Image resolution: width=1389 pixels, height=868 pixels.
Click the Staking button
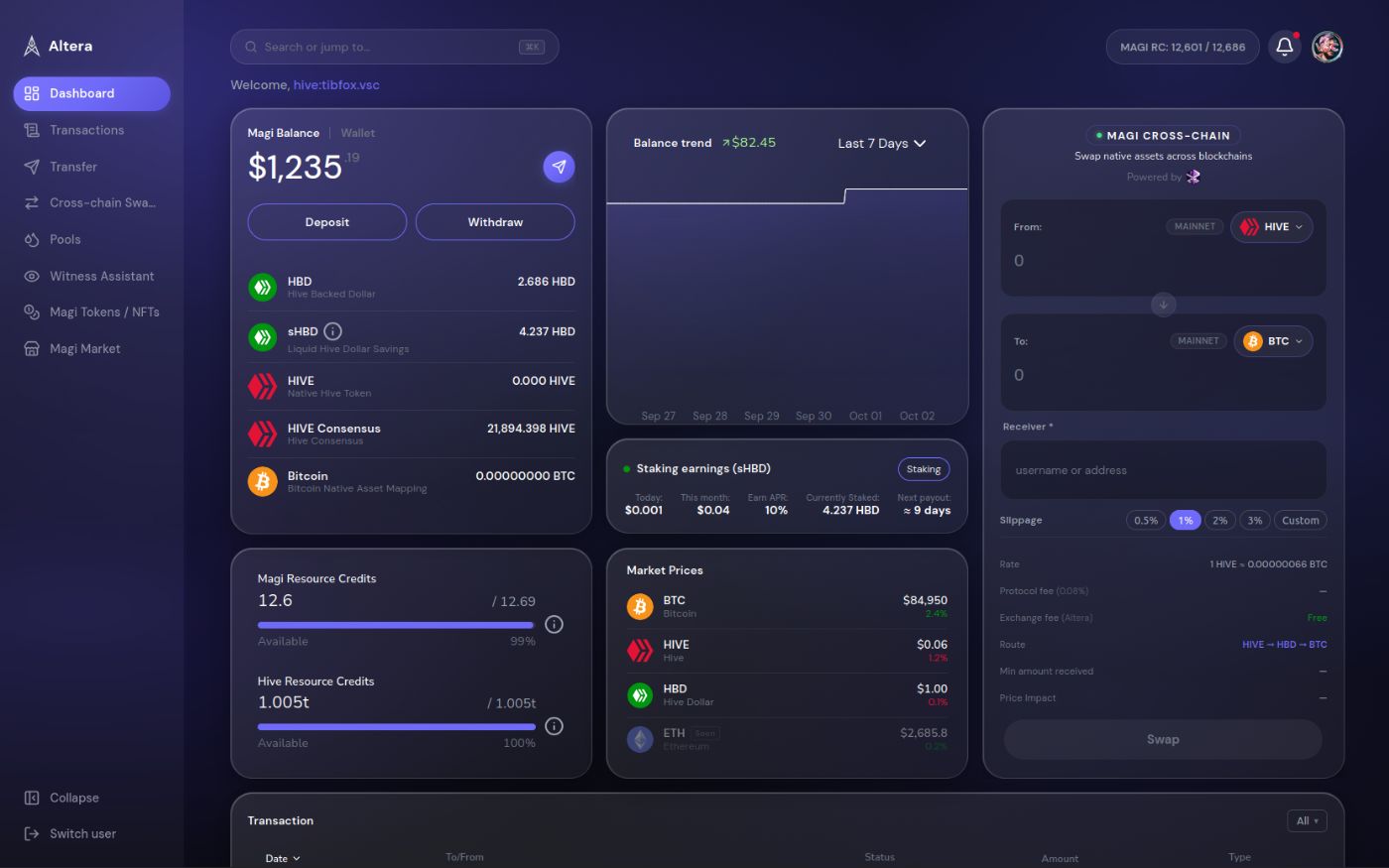(924, 469)
